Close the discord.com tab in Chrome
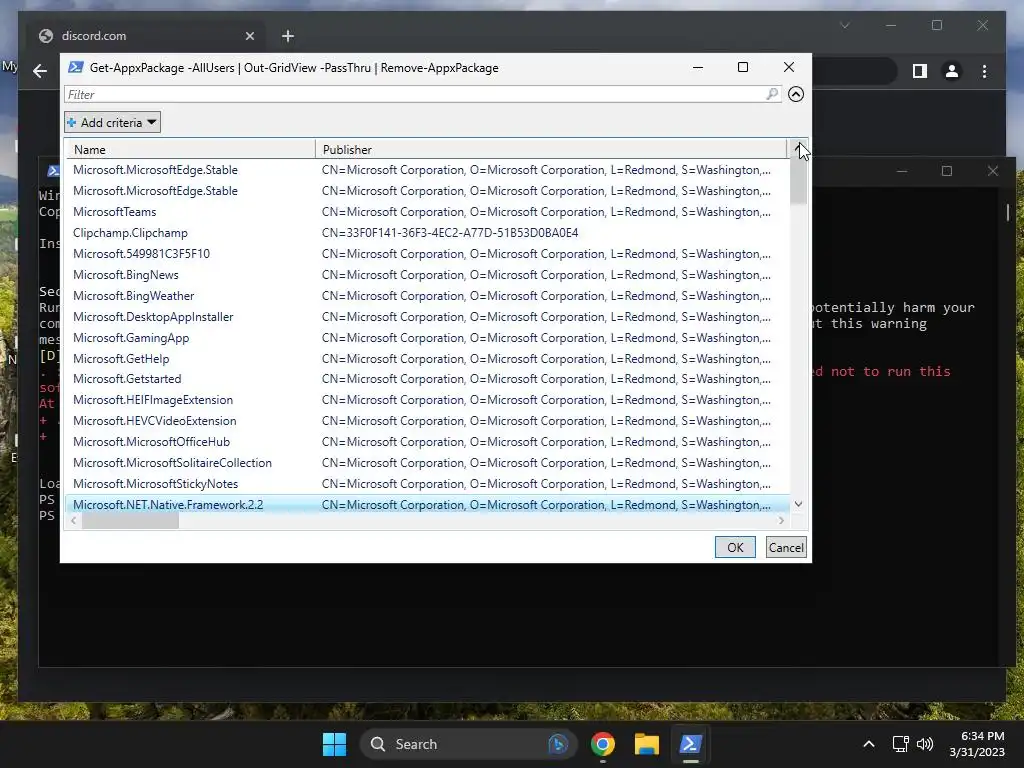The height and width of the screenshot is (768, 1024). 249,36
